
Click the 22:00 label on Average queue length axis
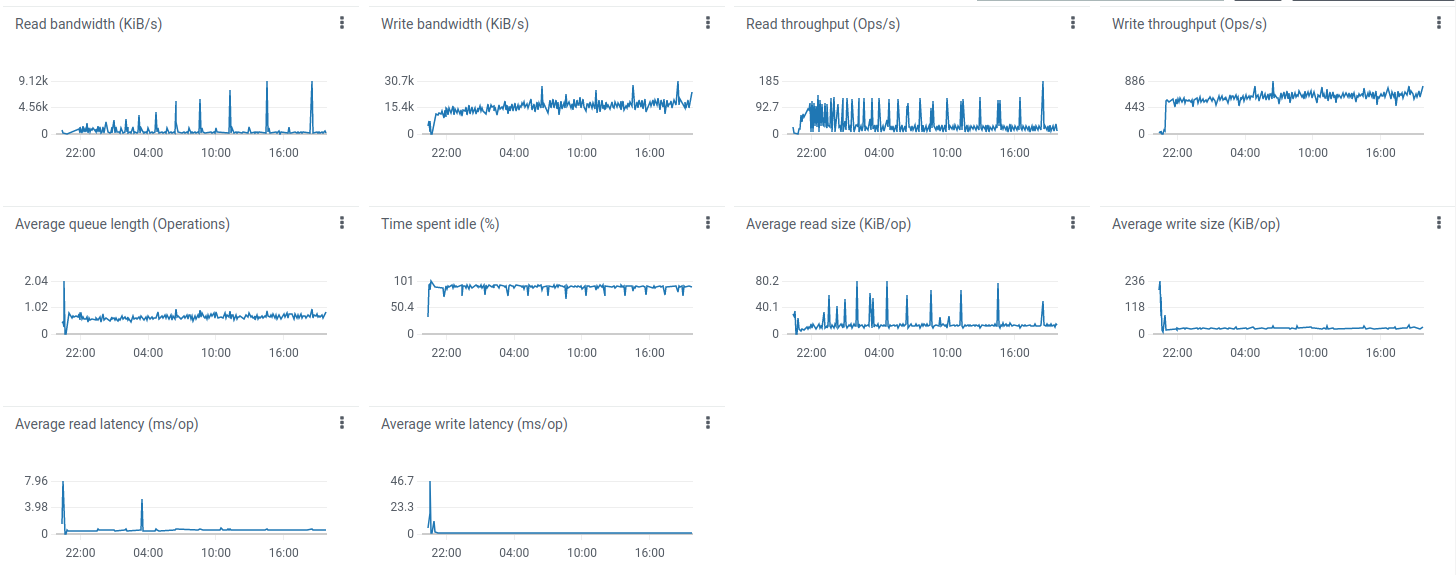click(80, 353)
